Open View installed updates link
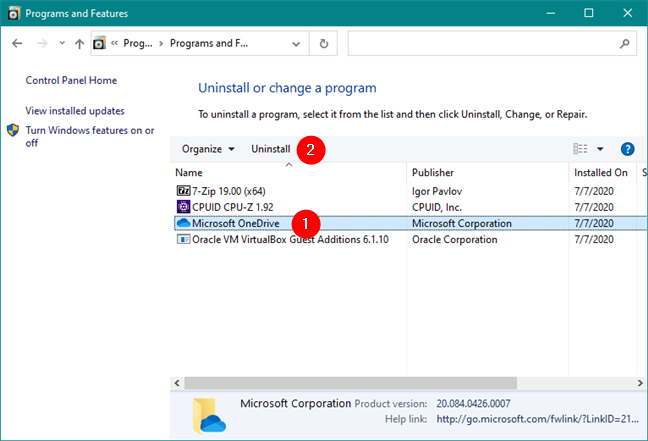 (x=75, y=111)
